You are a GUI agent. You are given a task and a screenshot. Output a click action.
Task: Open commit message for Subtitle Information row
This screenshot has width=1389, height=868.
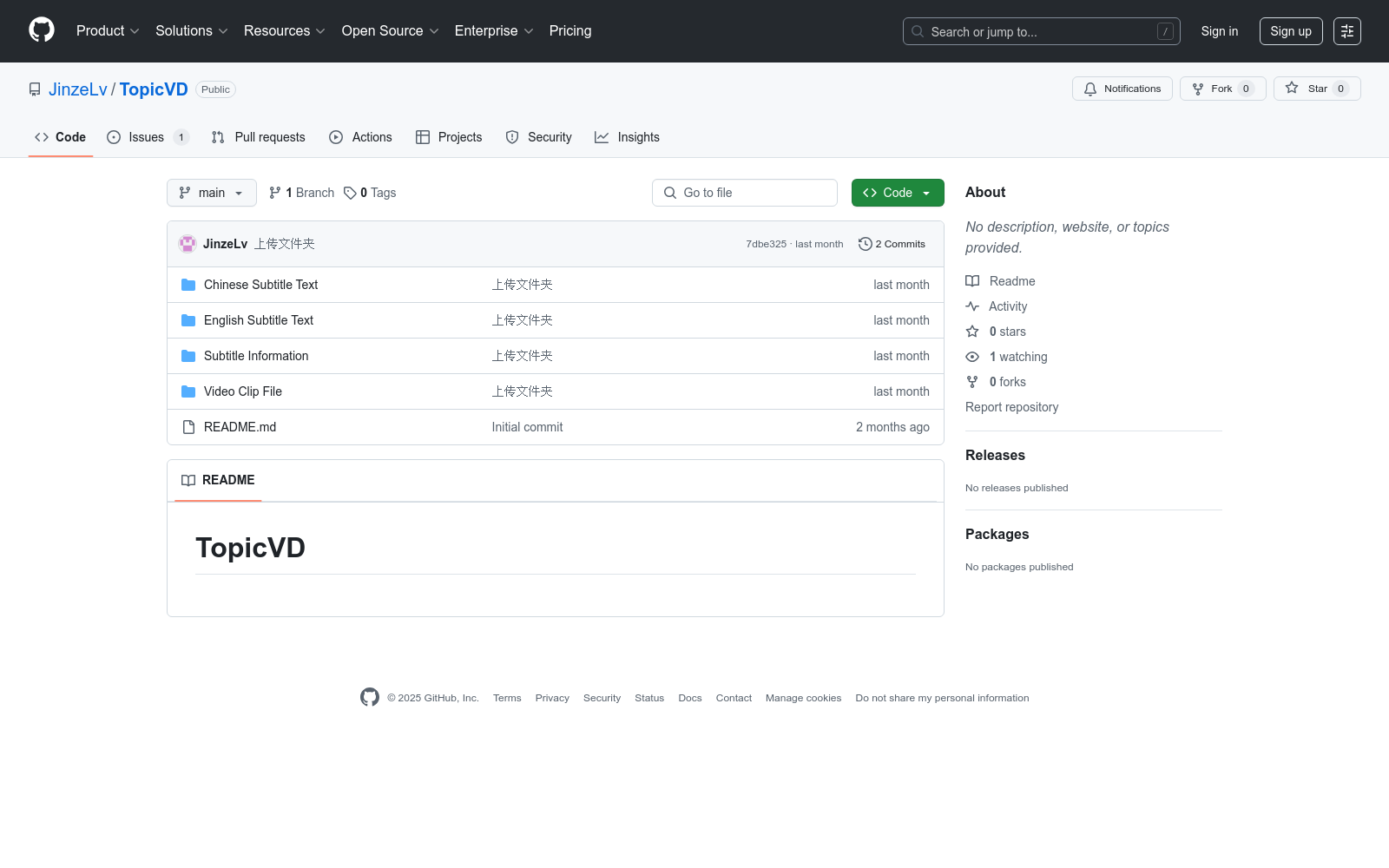point(523,356)
